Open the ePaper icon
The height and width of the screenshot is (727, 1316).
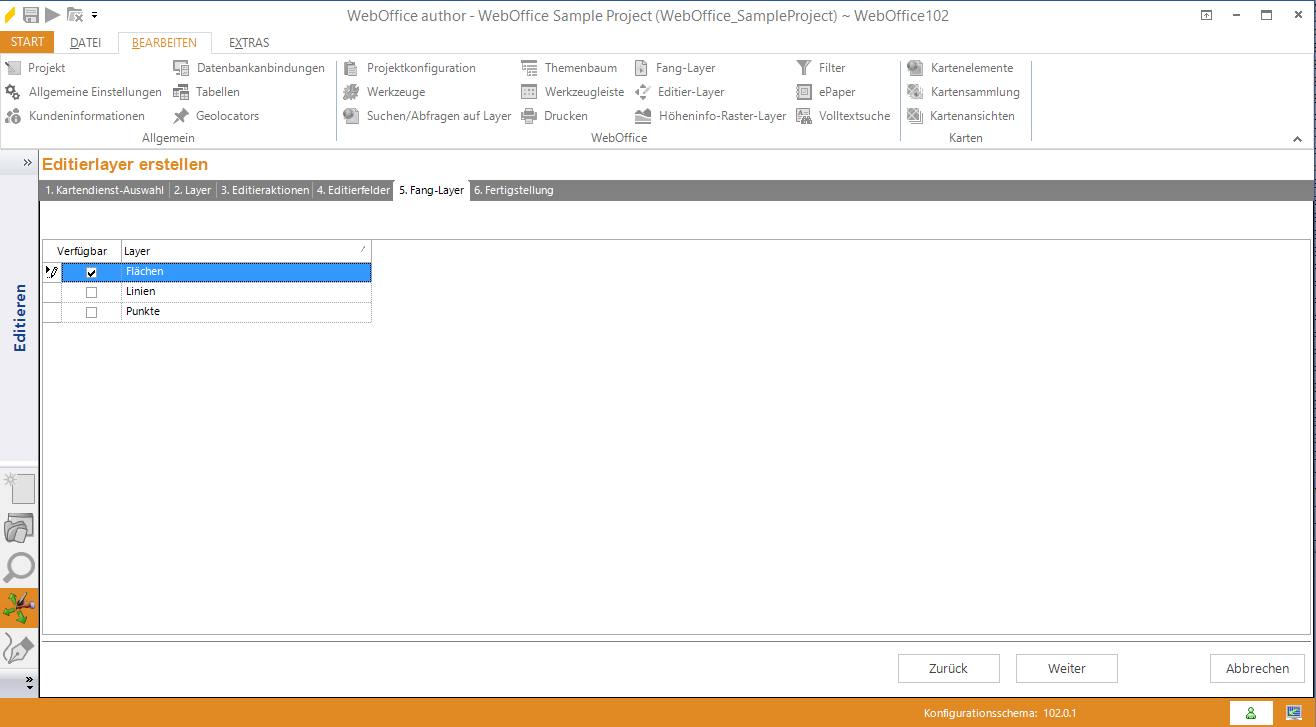click(x=804, y=92)
